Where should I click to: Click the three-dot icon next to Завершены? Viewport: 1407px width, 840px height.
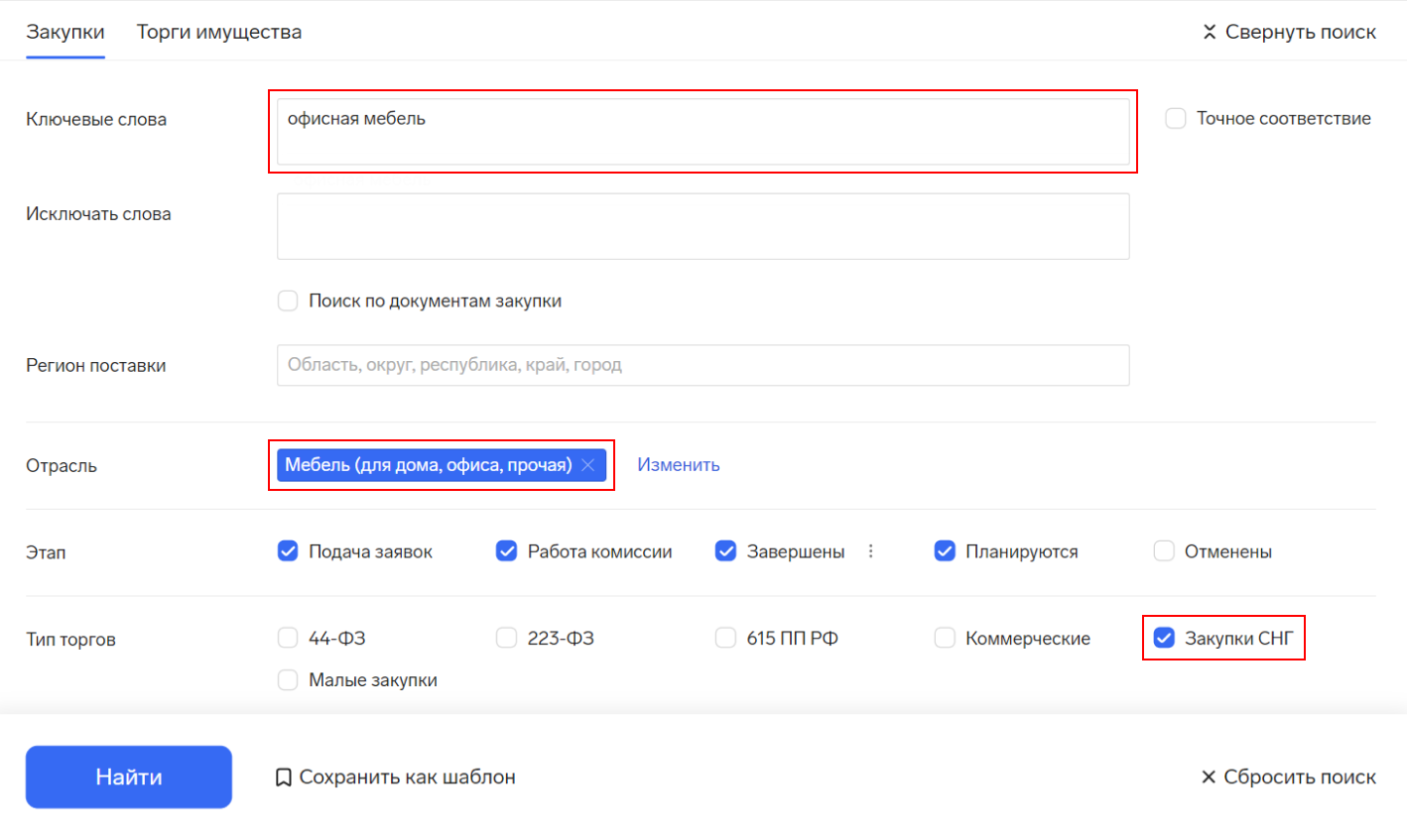pyautogui.click(x=870, y=551)
